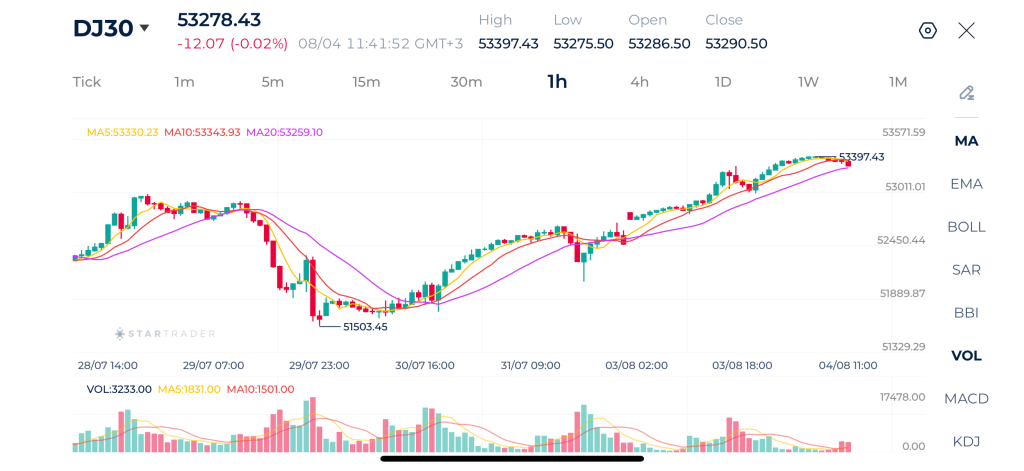This screenshot has width=1024, height=471.
Task: Choose the 15m timeframe
Action: 366,82
